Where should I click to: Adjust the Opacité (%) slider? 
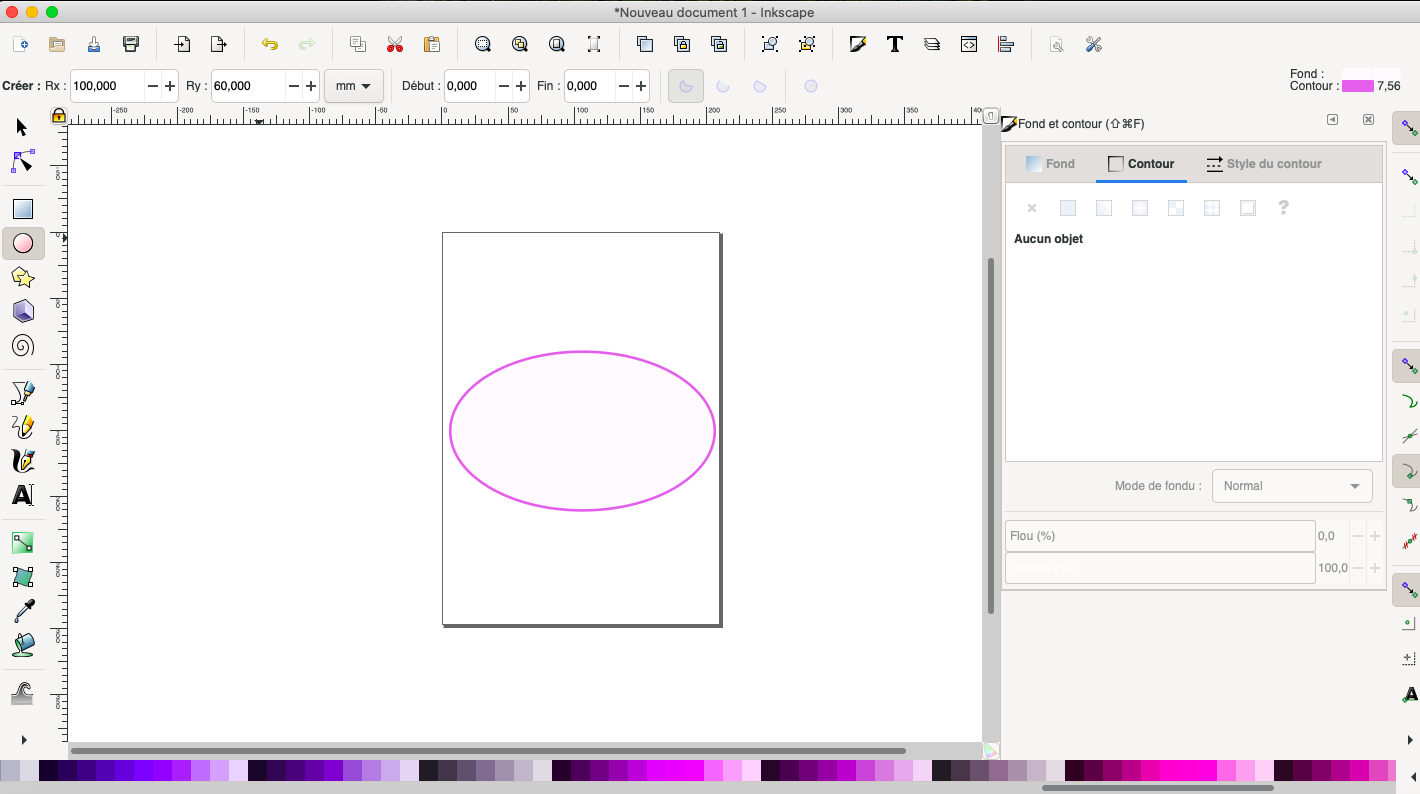(1160, 568)
